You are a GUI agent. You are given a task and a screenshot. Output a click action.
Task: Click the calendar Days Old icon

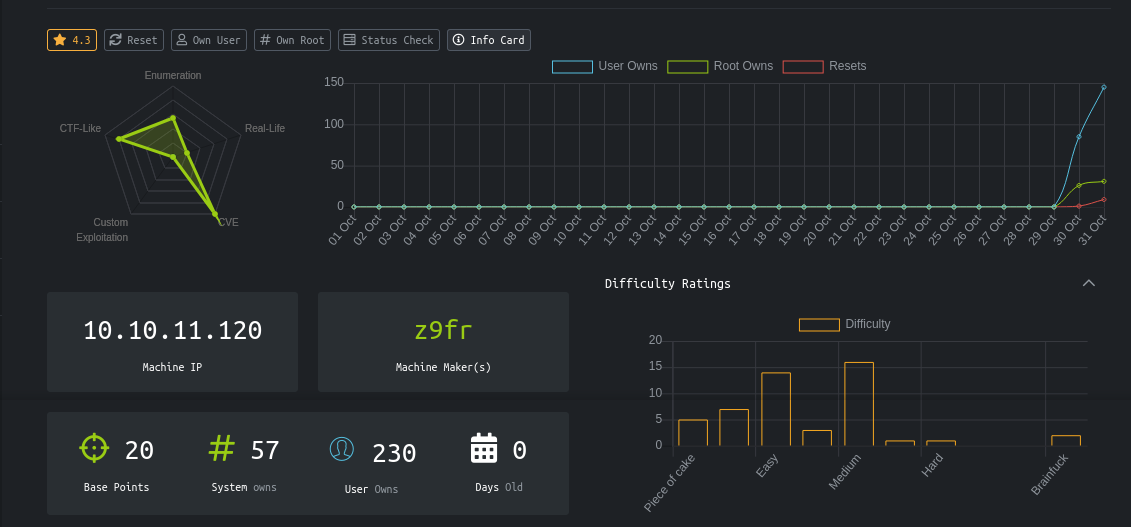pos(484,448)
